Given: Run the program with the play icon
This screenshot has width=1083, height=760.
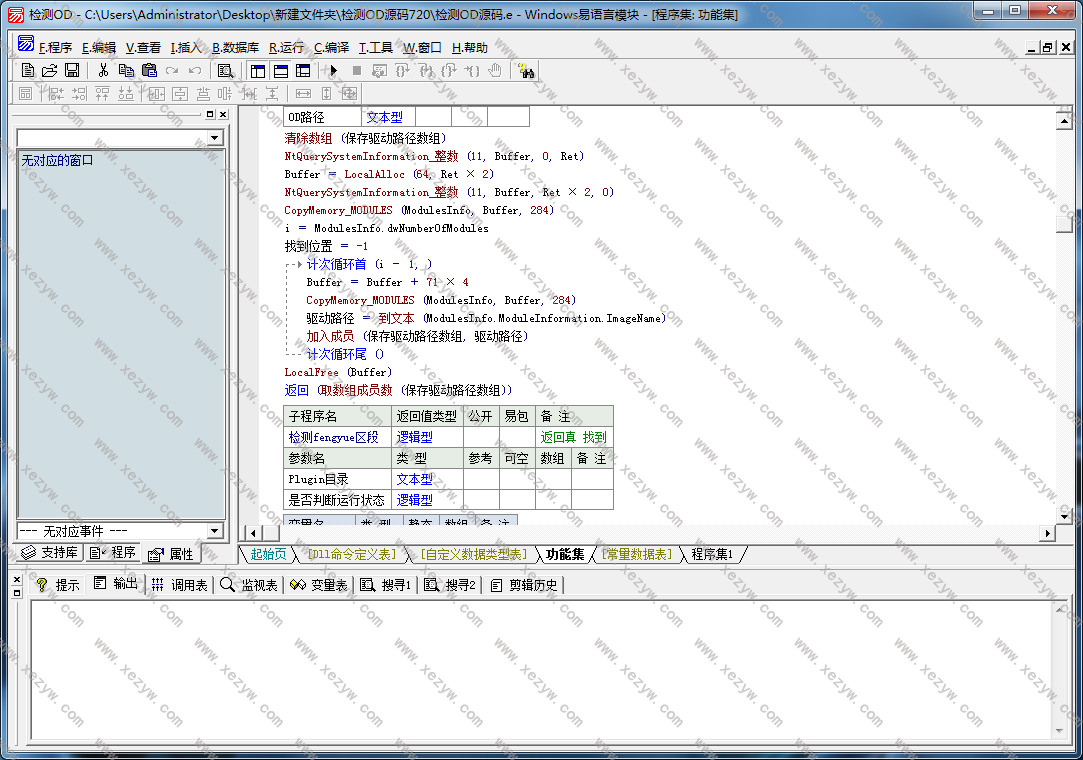Looking at the screenshot, I should 334,71.
